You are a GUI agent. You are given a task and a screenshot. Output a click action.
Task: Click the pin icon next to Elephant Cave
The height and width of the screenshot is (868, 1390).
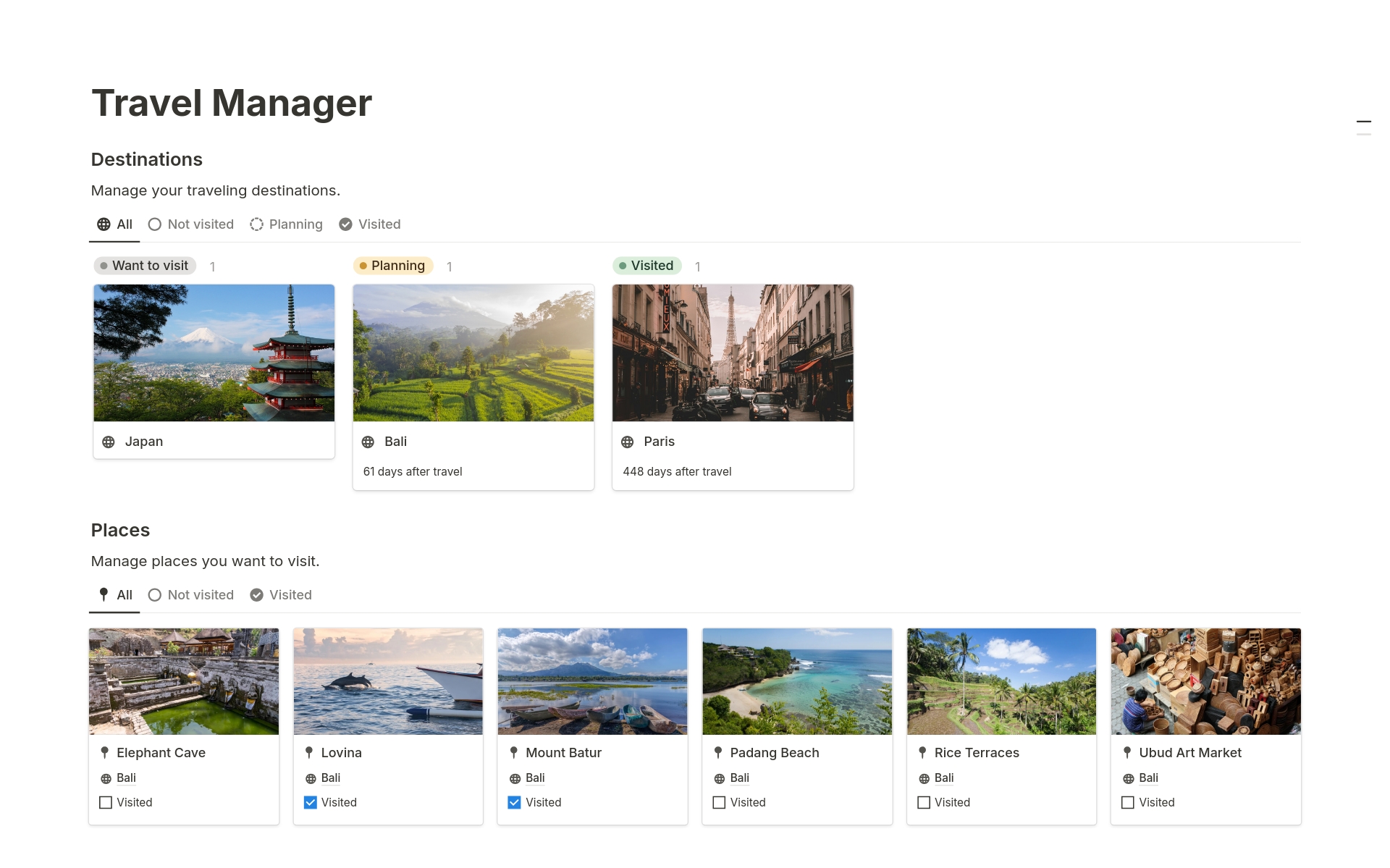coord(106,751)
